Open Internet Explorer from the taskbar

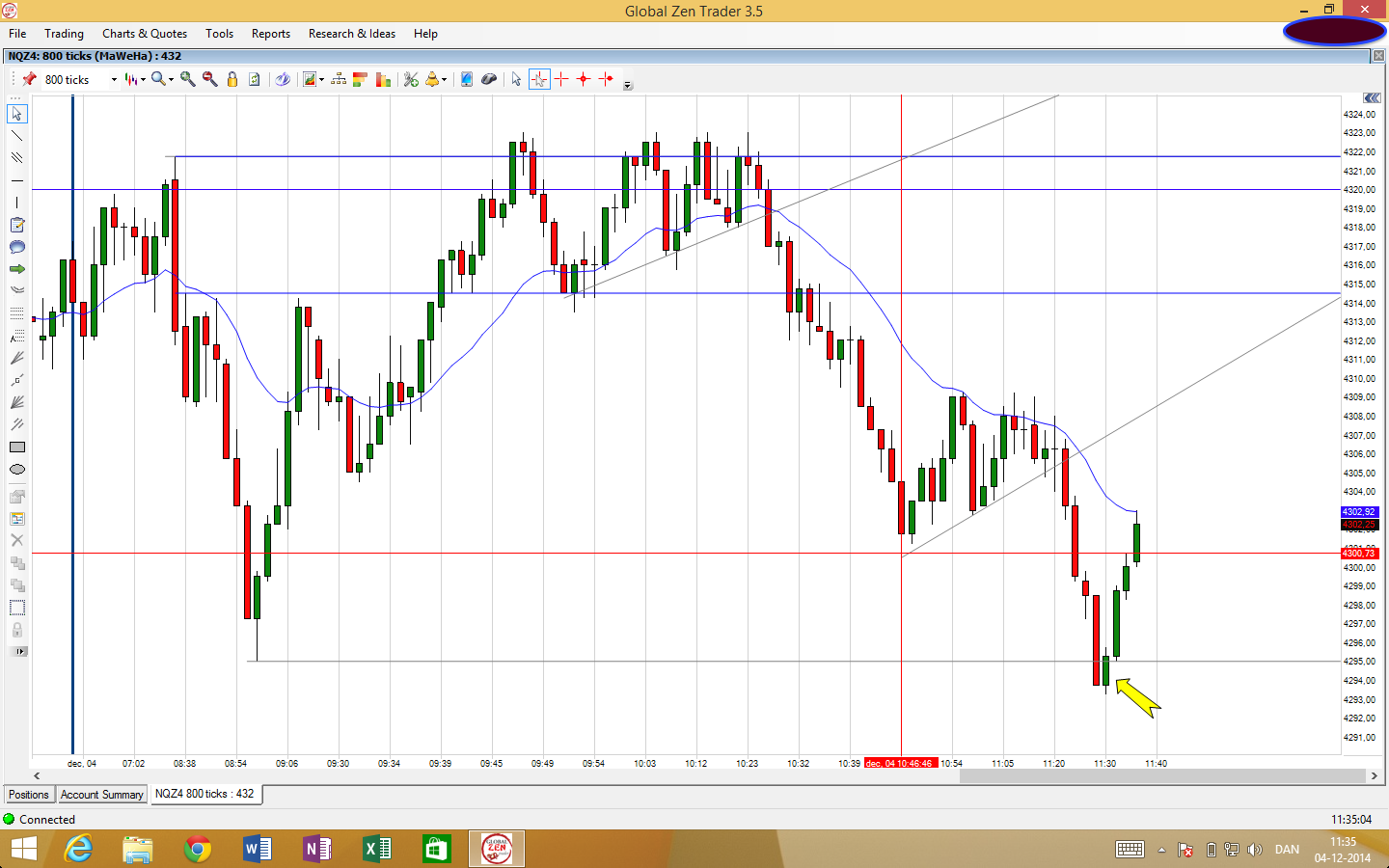point(78,849)
